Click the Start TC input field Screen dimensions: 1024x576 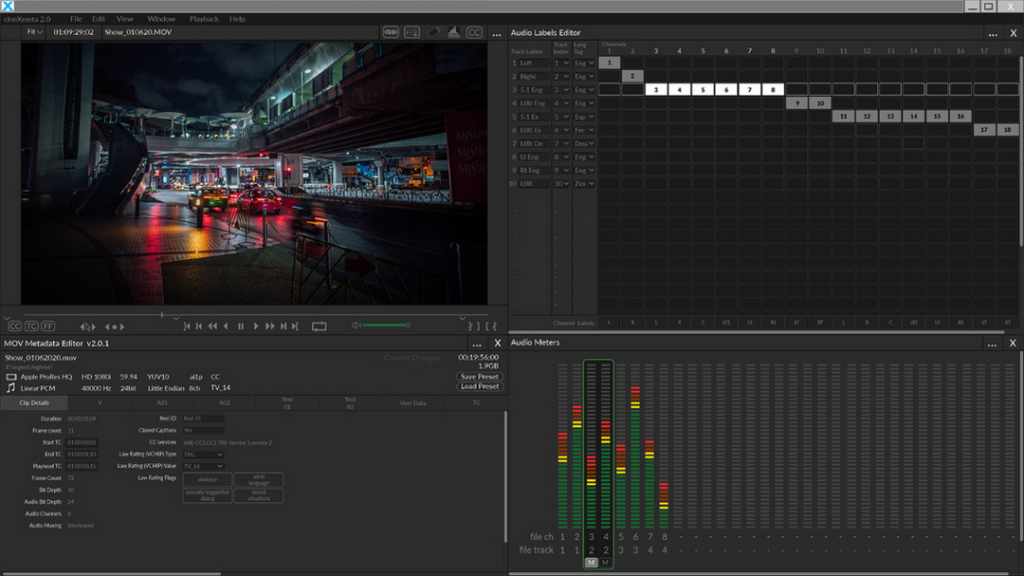pyautogui.click(x=82, y=442)
